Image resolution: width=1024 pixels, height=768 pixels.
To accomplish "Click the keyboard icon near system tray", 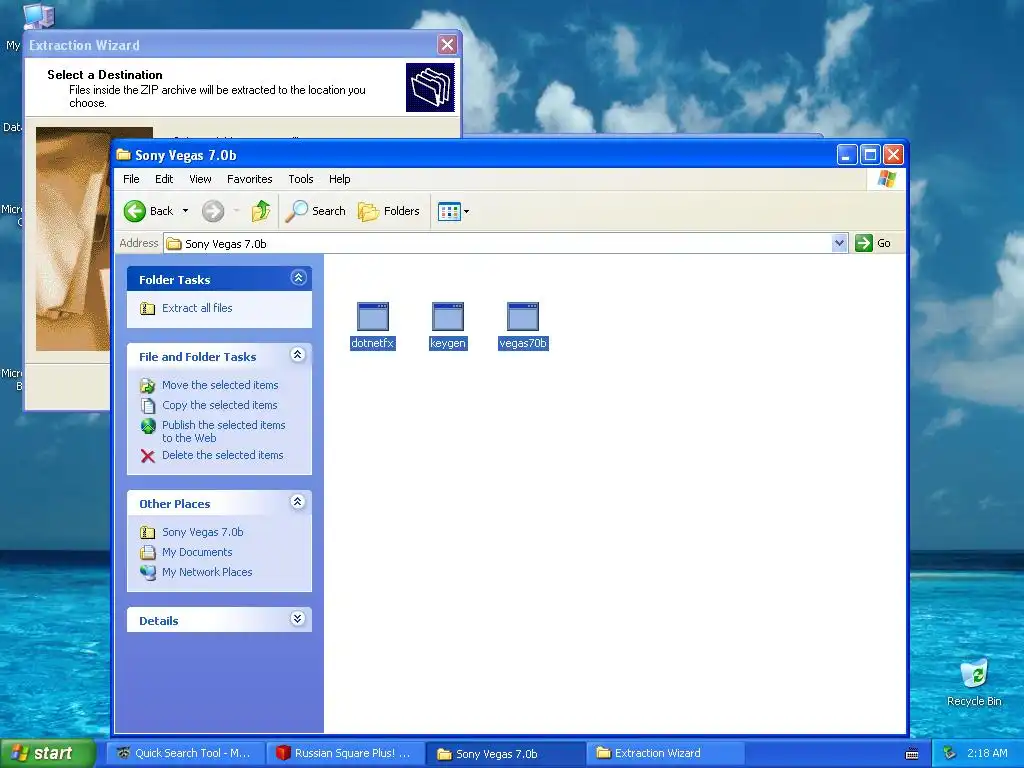I will click(x=912, y=754).
